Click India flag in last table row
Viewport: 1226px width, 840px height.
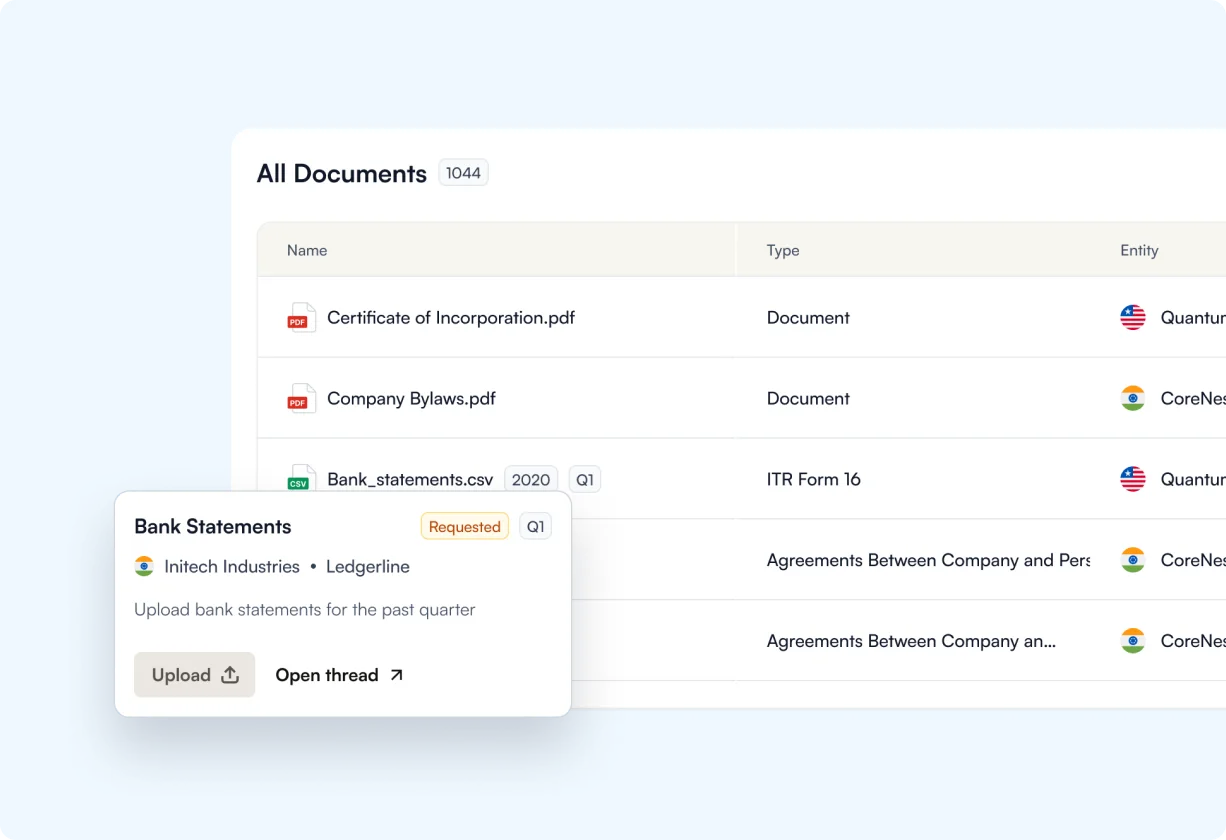tap(1132, 641)
